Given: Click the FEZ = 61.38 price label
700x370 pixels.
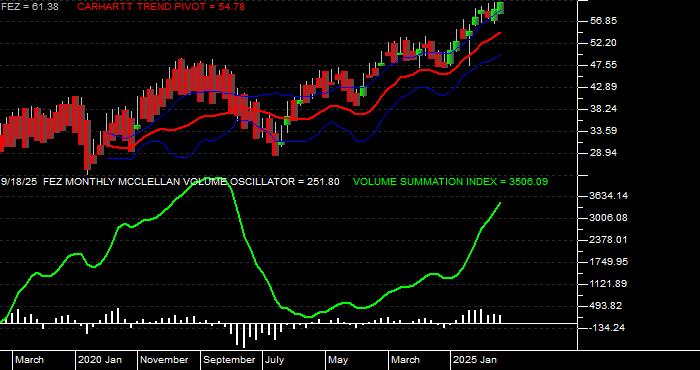Looking at the screenshot, I should pos(29,7).
